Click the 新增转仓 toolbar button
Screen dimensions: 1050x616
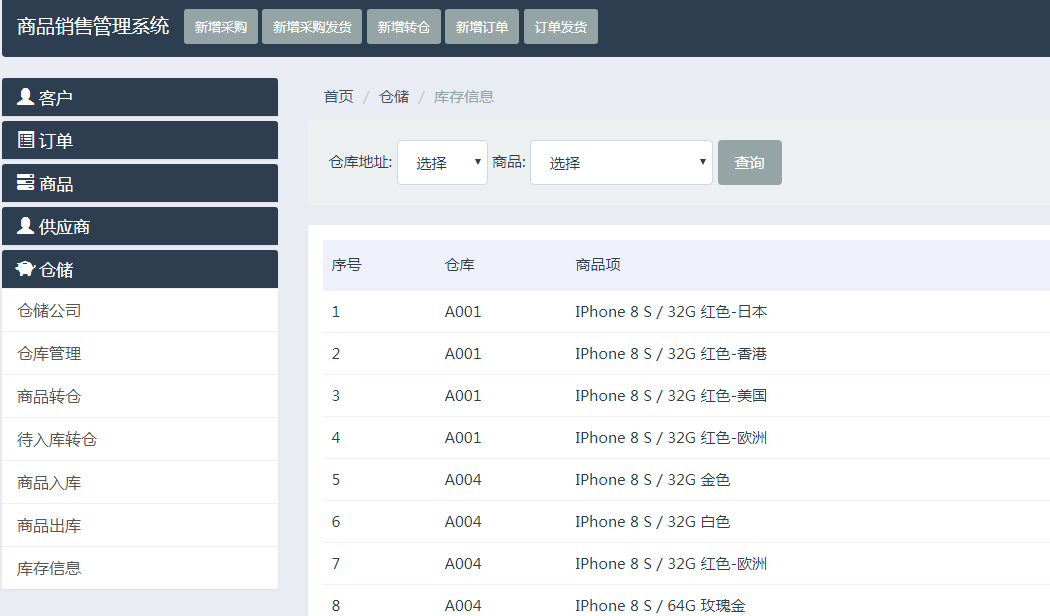click(x=404, y=27)
